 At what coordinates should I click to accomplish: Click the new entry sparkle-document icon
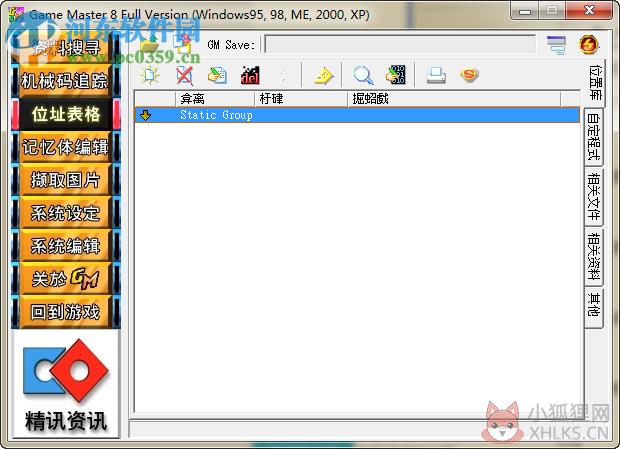click(x=150, y=75)
